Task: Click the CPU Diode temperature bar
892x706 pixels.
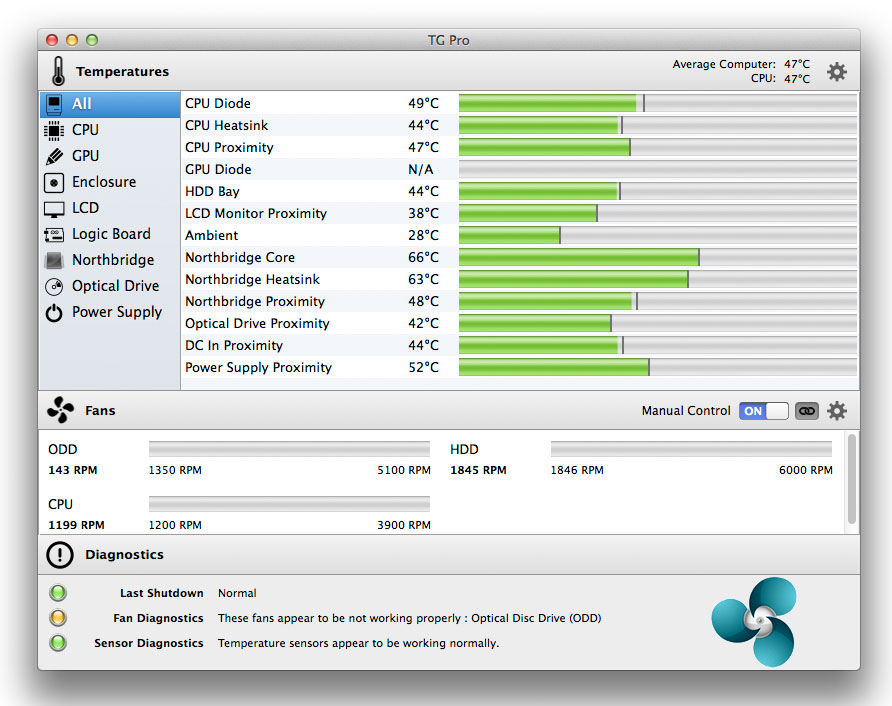Action: (658, 103)
